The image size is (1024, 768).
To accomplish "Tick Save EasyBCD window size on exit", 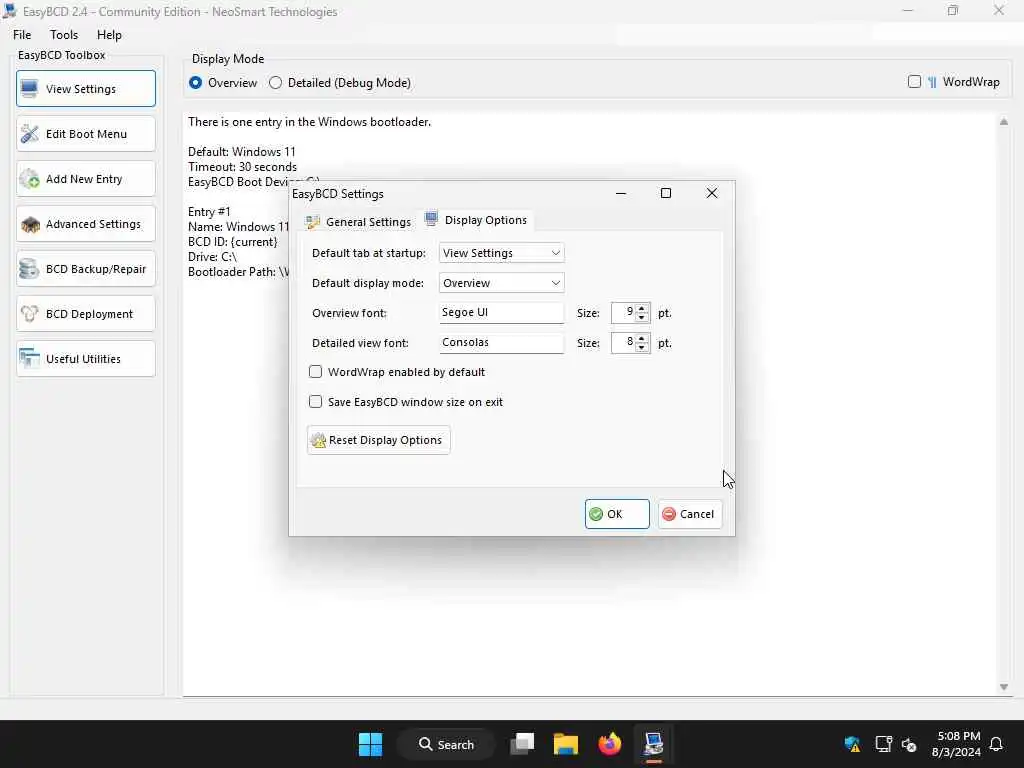I will pyautogui.click(x=315, y=402).
